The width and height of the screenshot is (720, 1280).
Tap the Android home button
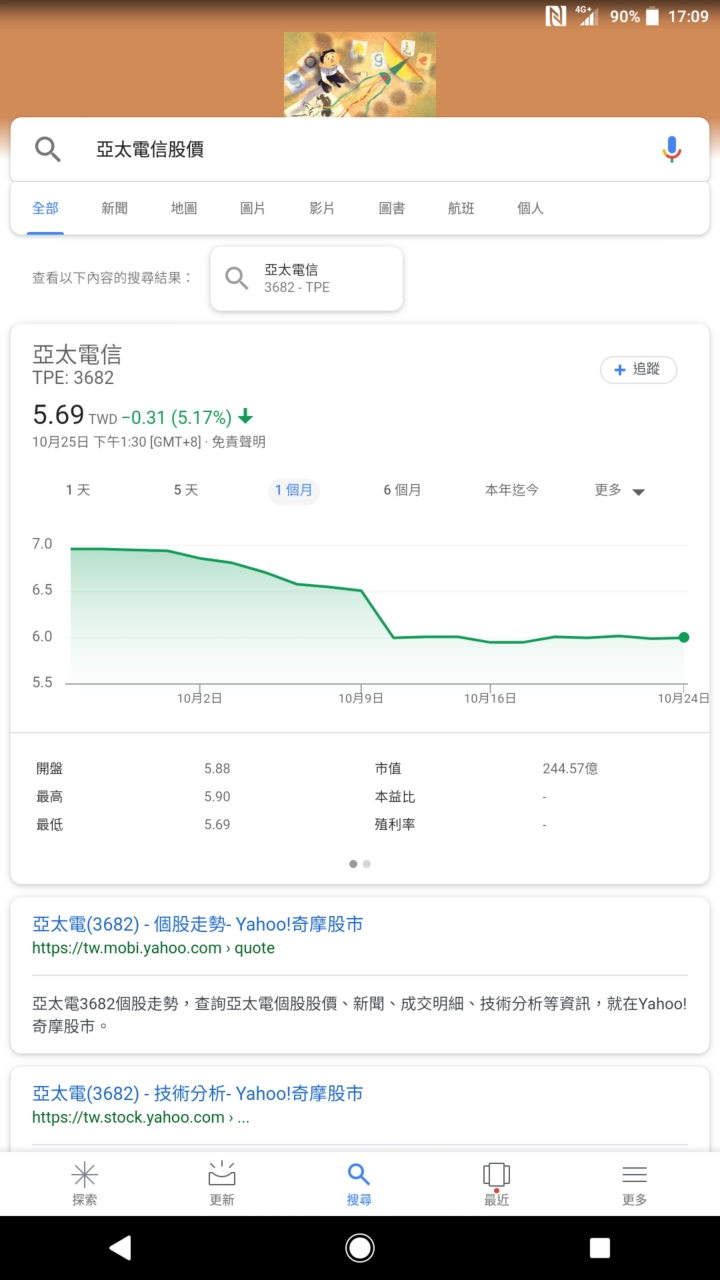click(x=360, y=1247)
